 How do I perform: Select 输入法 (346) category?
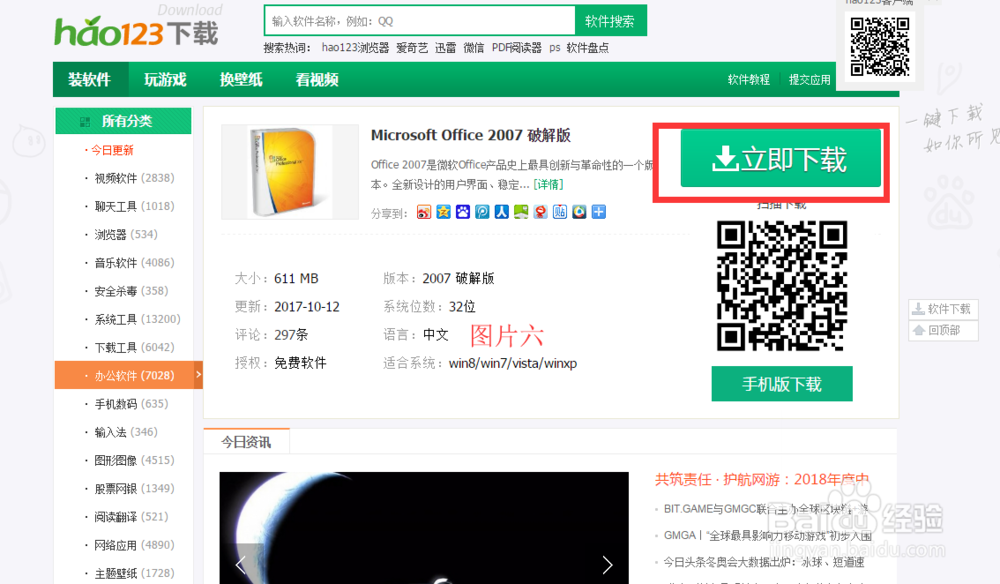(126, 432)
